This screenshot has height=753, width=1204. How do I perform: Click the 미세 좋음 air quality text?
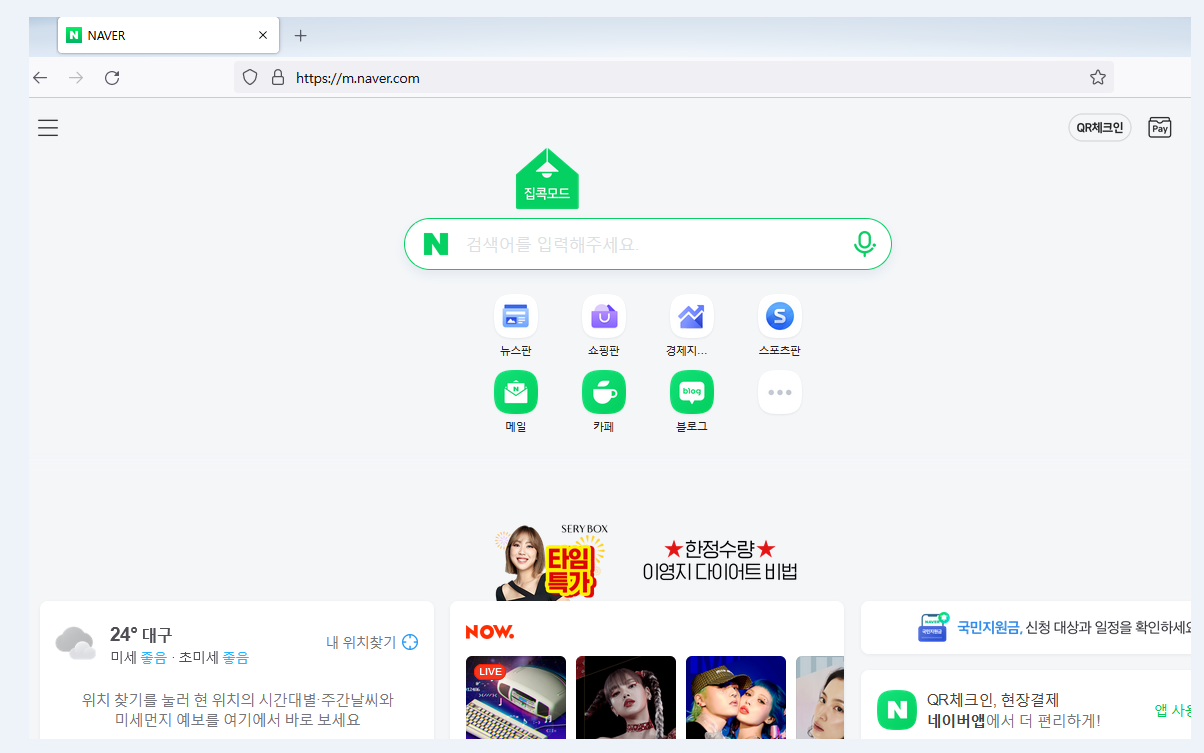pyautogui.click(x=139, y=657)
